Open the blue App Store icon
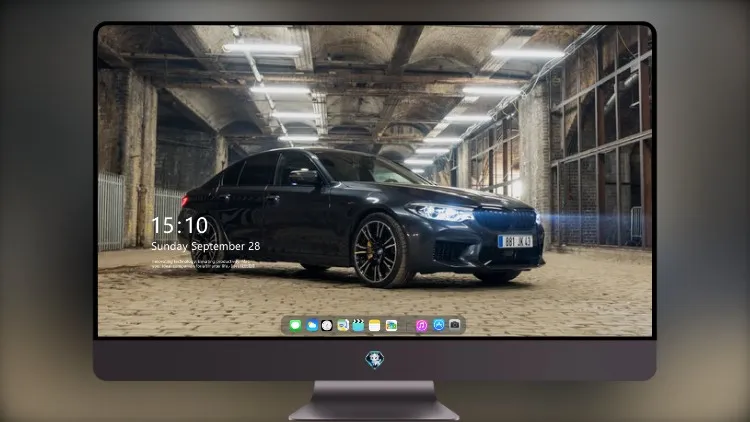 click(439, 325)
